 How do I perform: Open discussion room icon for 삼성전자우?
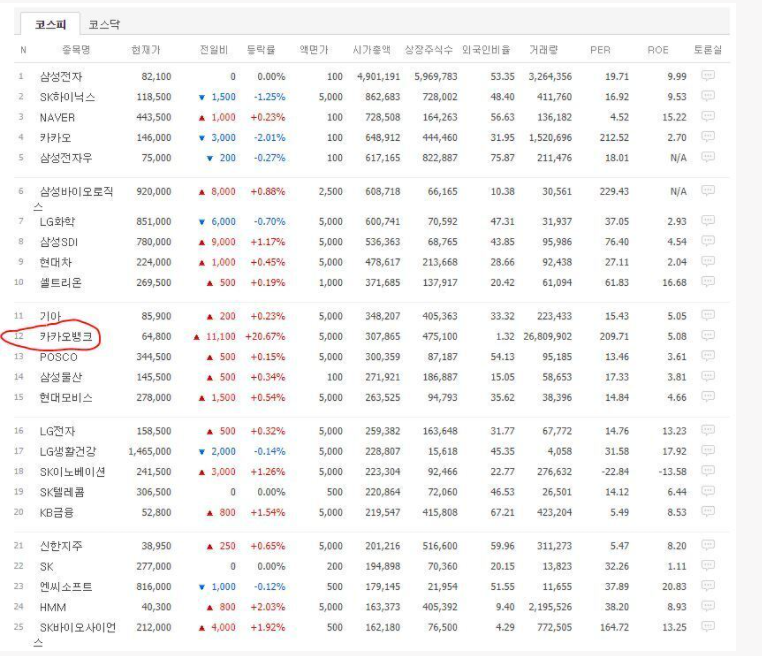(x=708, y=157)
